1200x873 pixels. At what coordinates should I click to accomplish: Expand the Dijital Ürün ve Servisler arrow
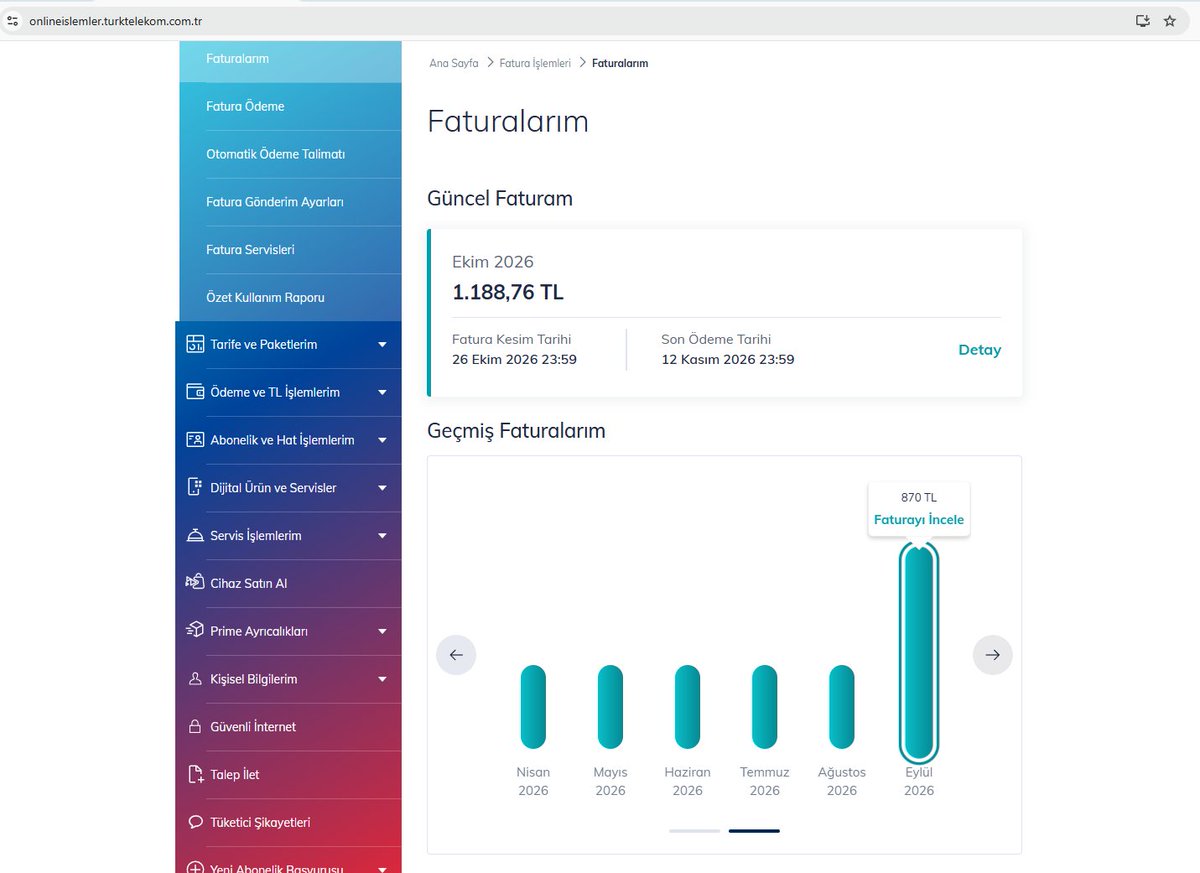[x=382, y=488]
